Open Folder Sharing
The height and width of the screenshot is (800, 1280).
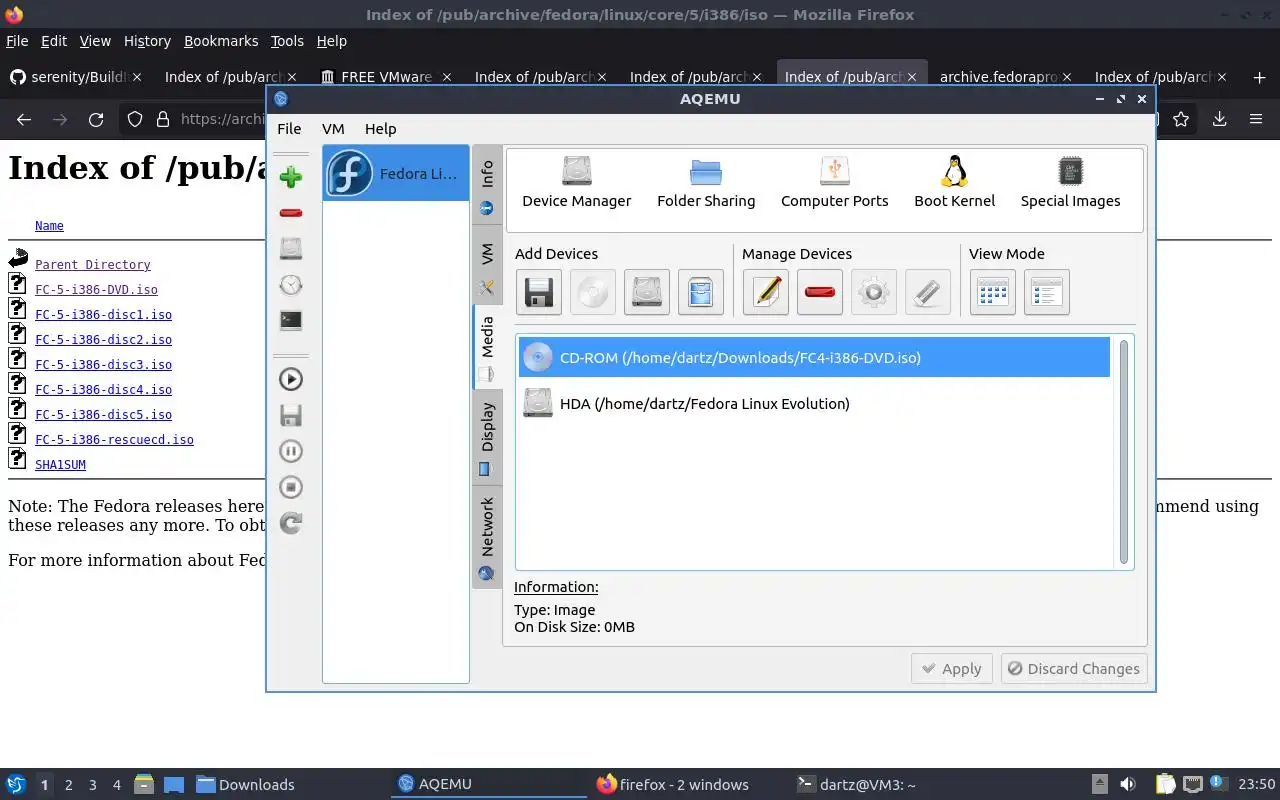coord(706,182)
